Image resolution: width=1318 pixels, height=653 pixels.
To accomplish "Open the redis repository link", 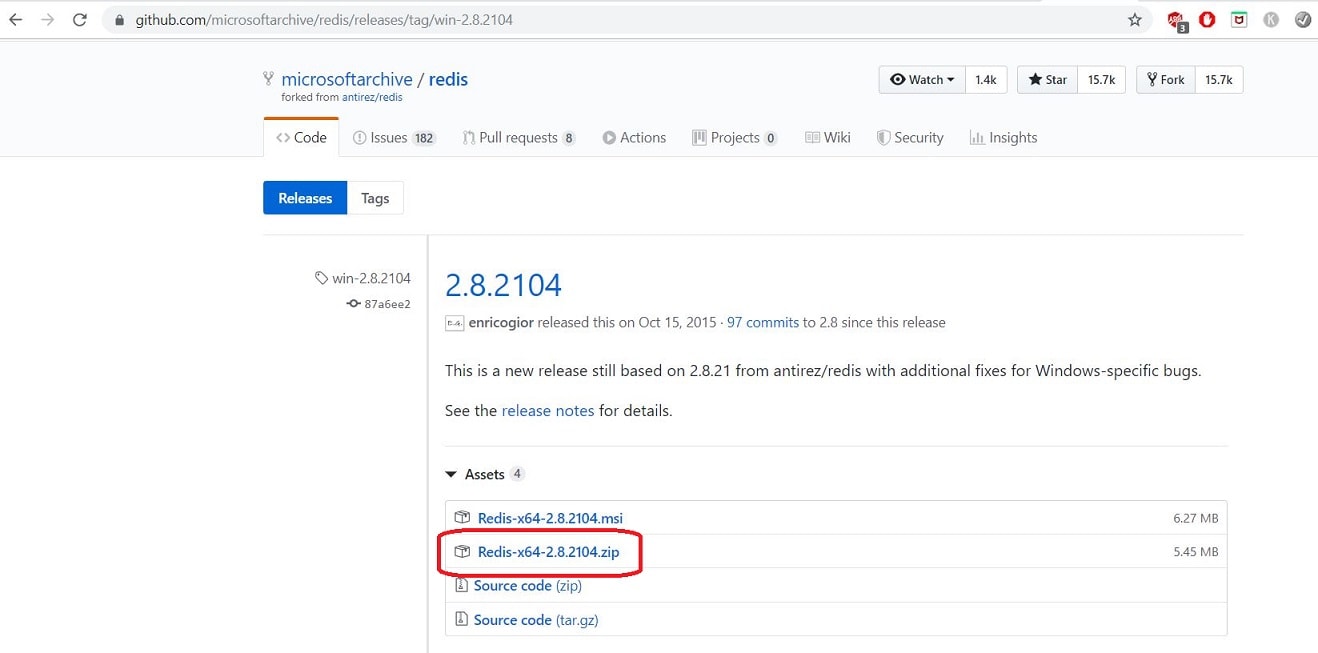I will pos(448,79).
